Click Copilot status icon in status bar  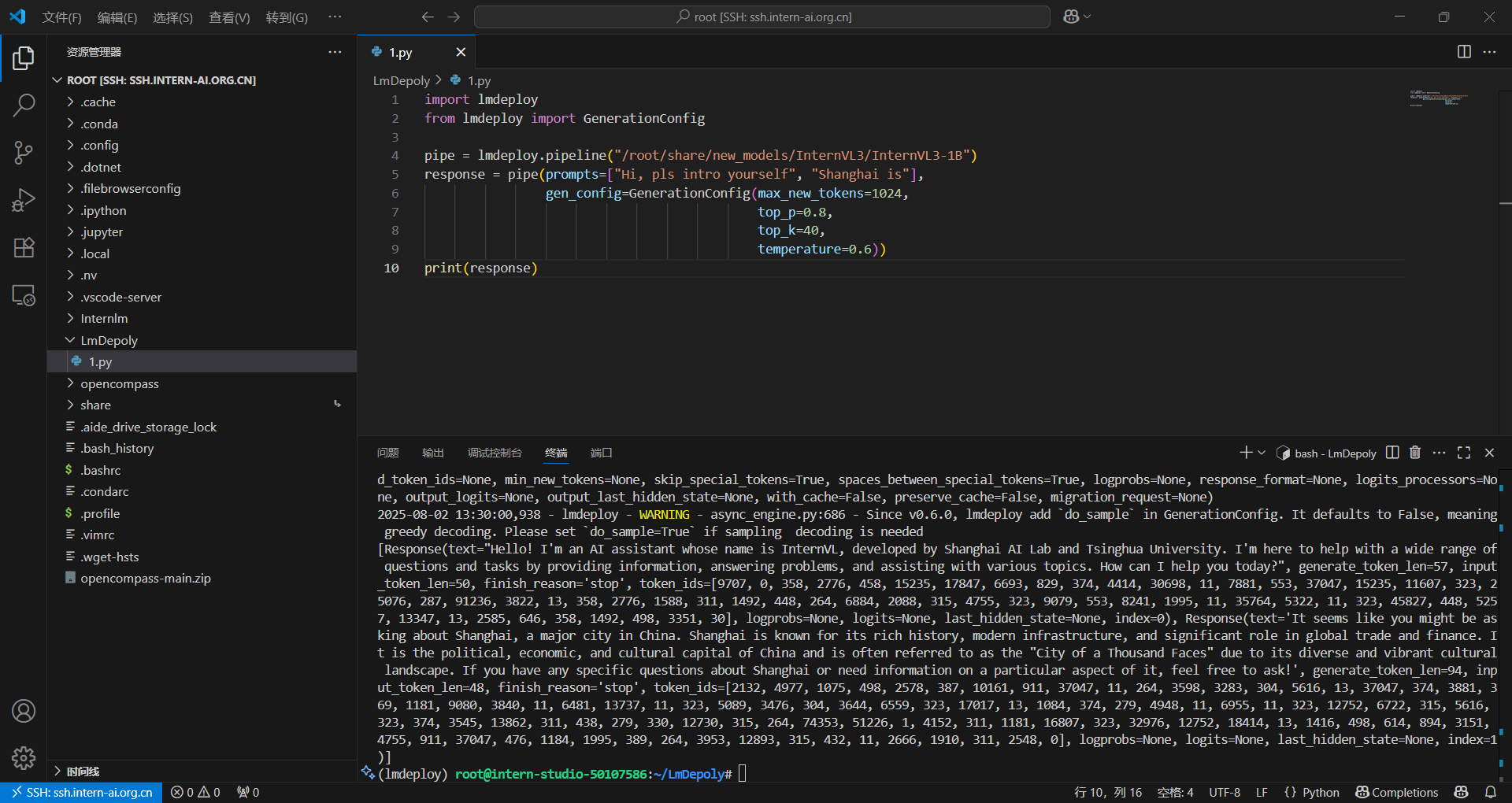1462,793
